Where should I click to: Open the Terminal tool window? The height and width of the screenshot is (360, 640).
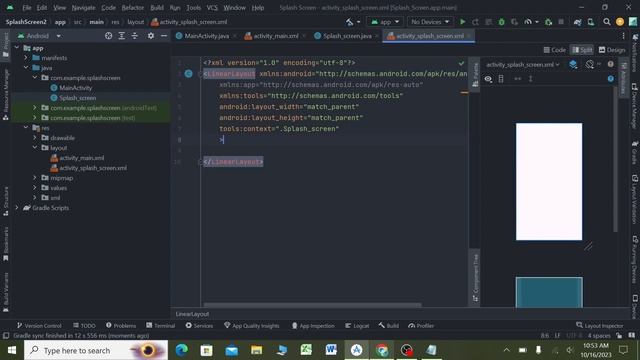click(160, 325)
